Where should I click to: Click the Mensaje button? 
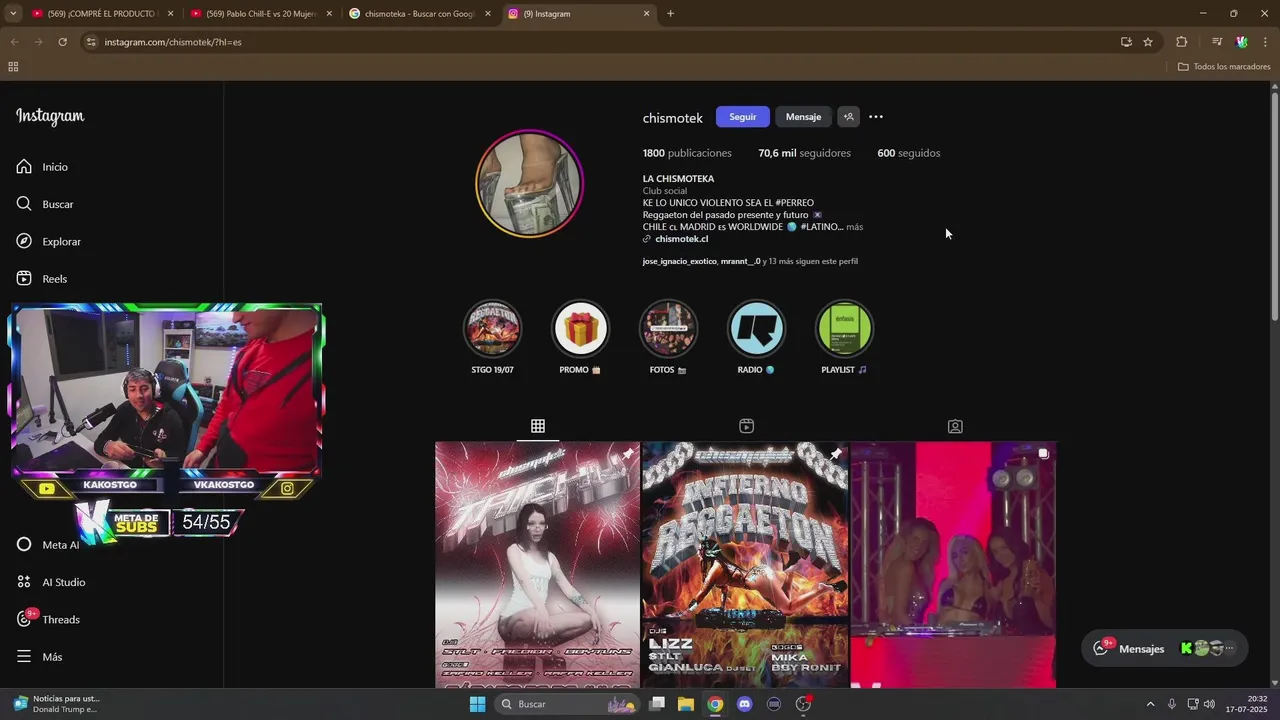(x=803, y=117)
